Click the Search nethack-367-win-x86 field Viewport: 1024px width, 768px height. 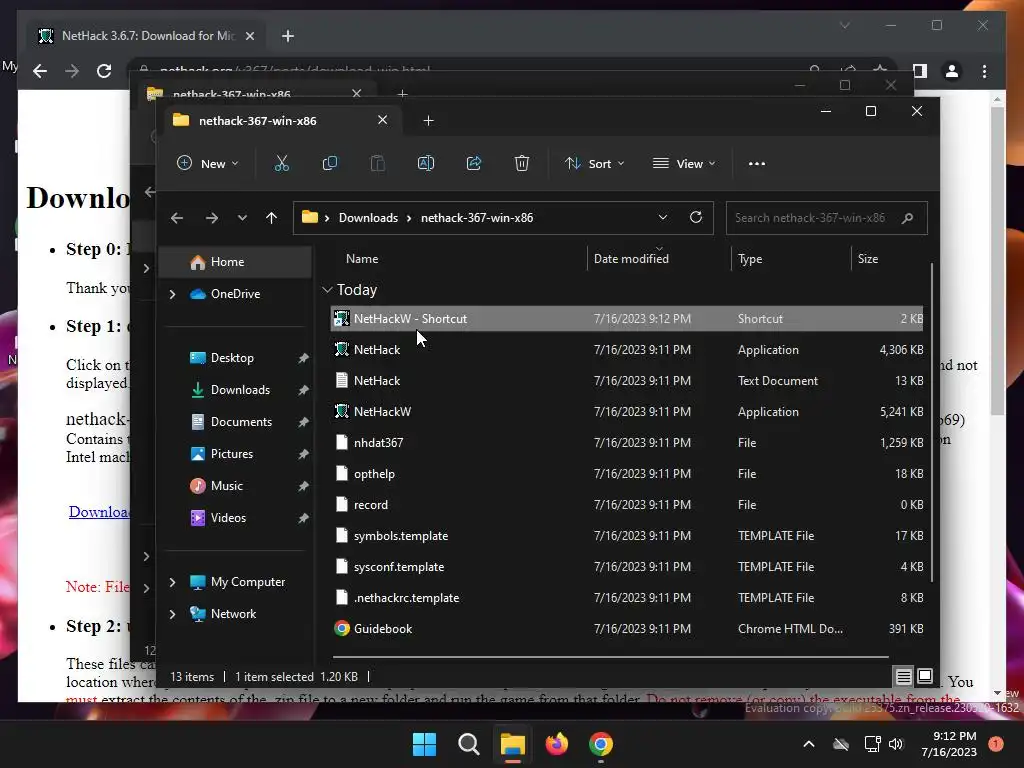click(826, 218)
